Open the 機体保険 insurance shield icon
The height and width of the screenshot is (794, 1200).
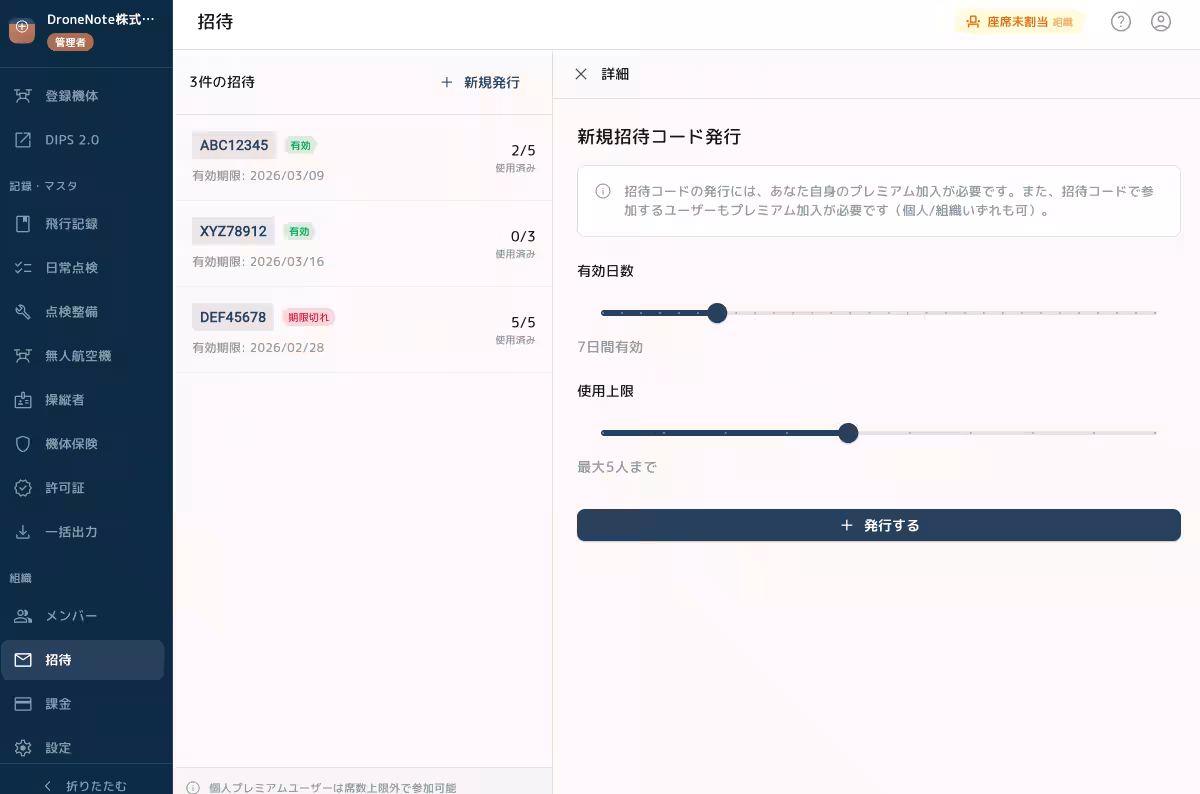pyautogui.click(x=23, y=443)
